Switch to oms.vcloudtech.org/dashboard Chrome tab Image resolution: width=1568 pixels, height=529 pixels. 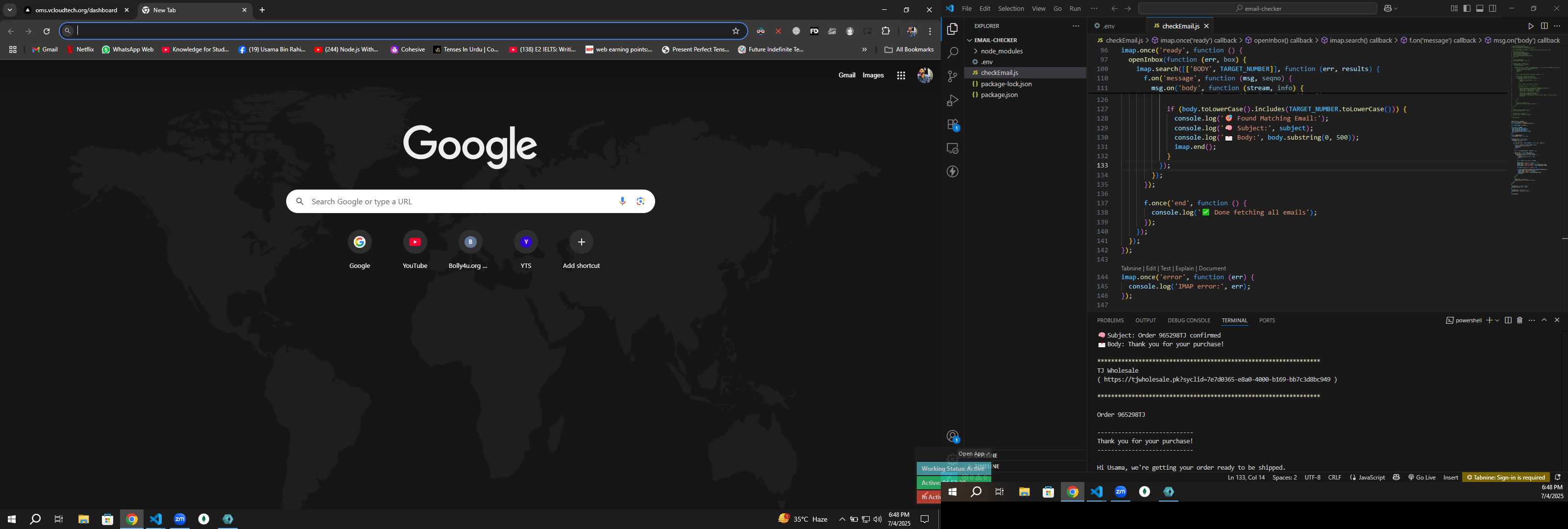pos(76,10)
